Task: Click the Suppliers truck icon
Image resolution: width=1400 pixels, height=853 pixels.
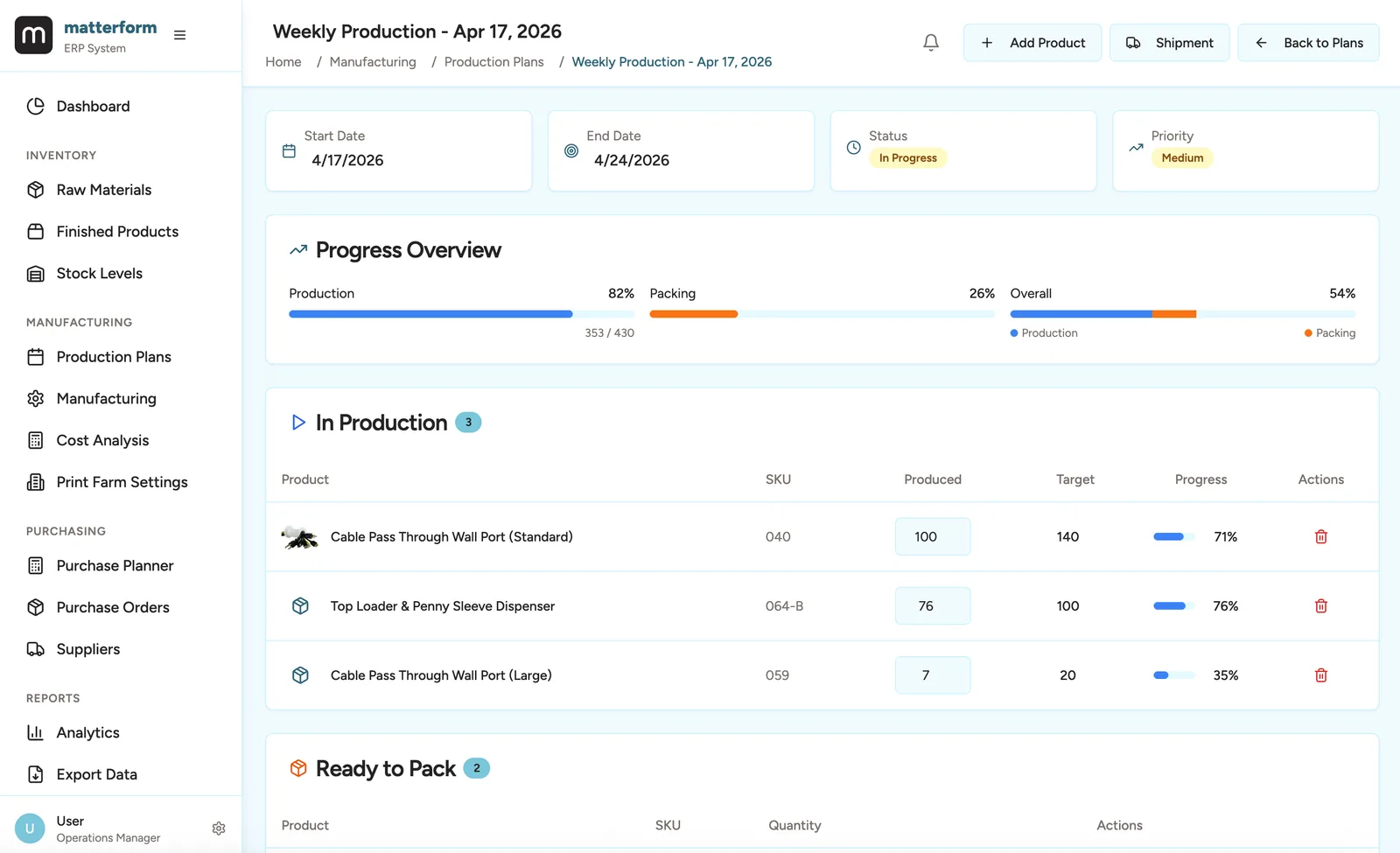Action: pos(36,649)
